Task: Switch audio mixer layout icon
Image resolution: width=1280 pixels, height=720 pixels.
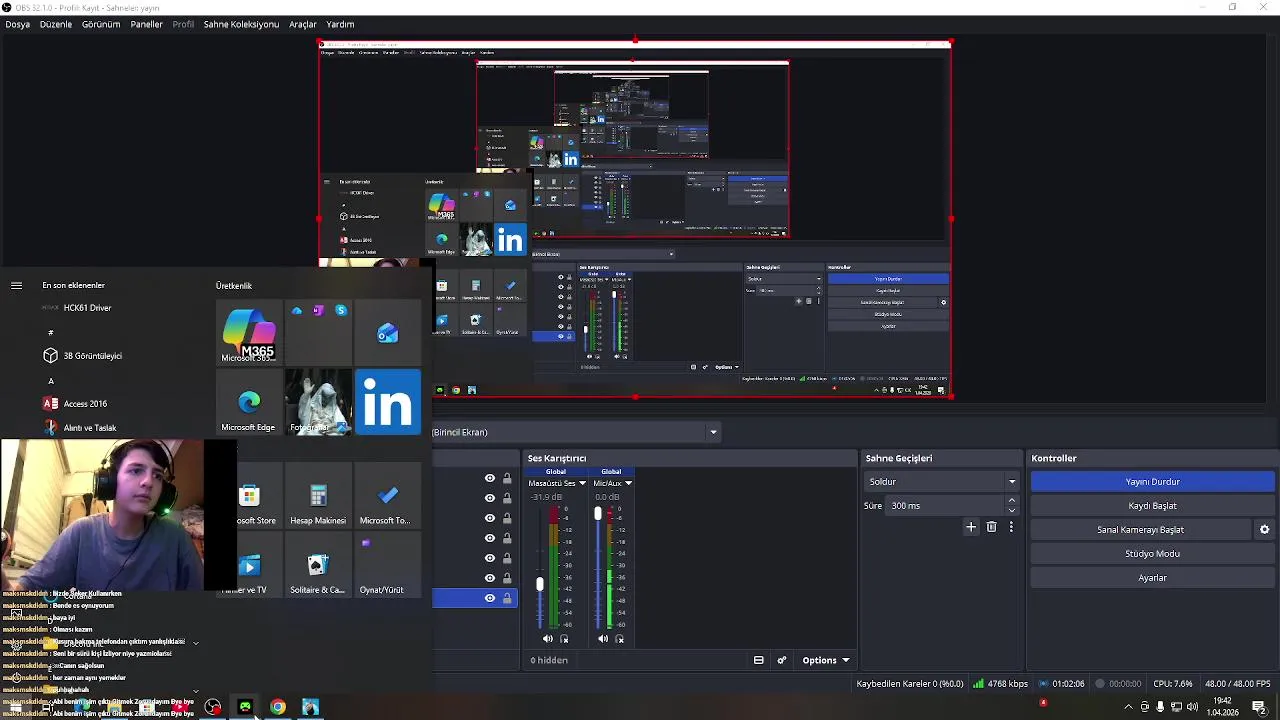Action: 759,660
